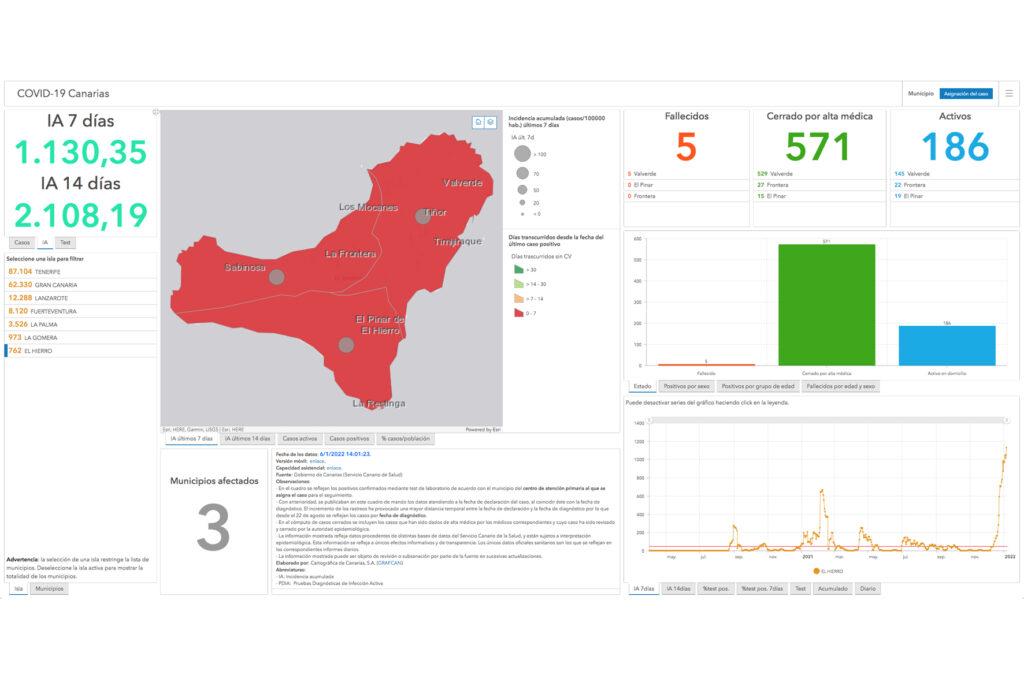Open the Versión móvil enlace link
This screenshot has width=1024, height=682.
coord(317,461)
